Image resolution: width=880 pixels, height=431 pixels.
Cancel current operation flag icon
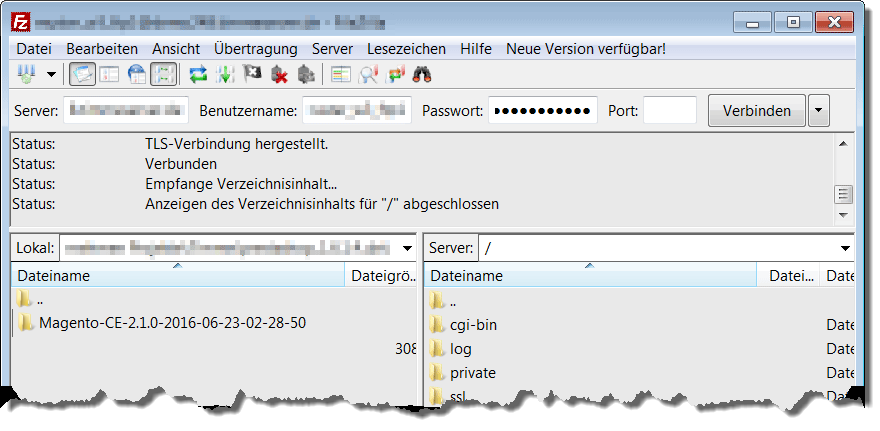[x=252, y=74]
